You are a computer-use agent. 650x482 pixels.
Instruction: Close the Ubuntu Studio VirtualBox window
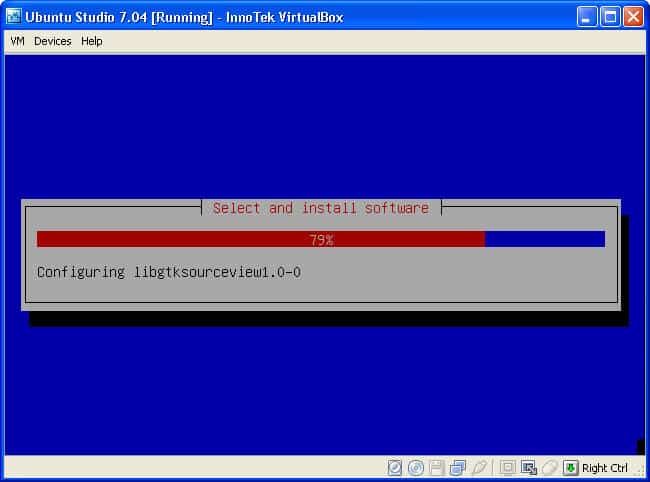click(633, 17)
